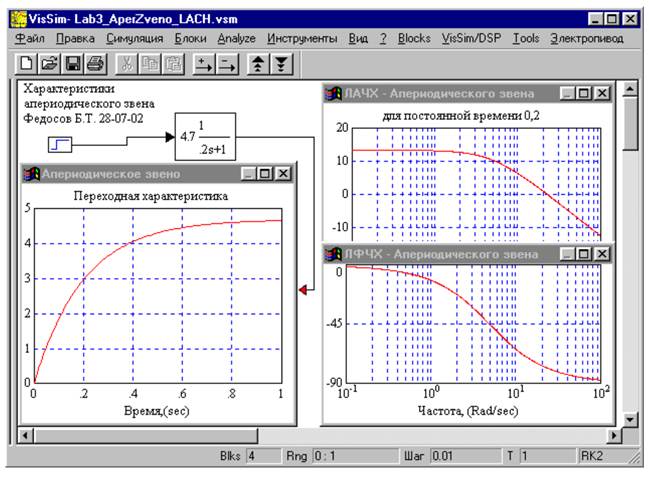The image size is (649, 479).
Task: Print the diagram with the printer icon
Action: pyautogui.click(x=95, y=64)
